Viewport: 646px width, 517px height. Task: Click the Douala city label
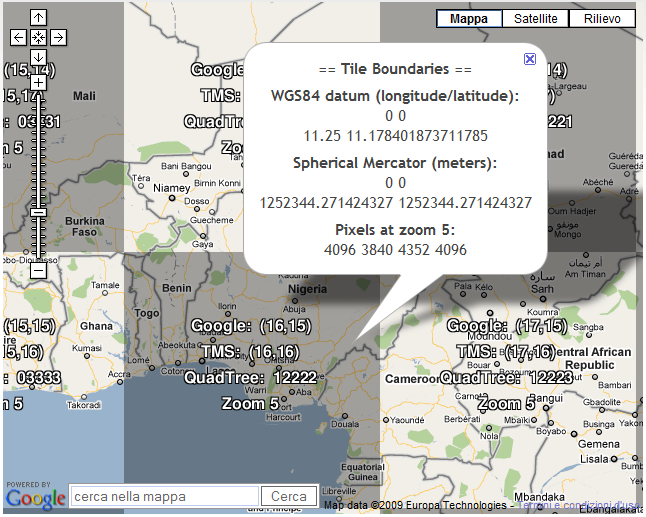(345, 424)
